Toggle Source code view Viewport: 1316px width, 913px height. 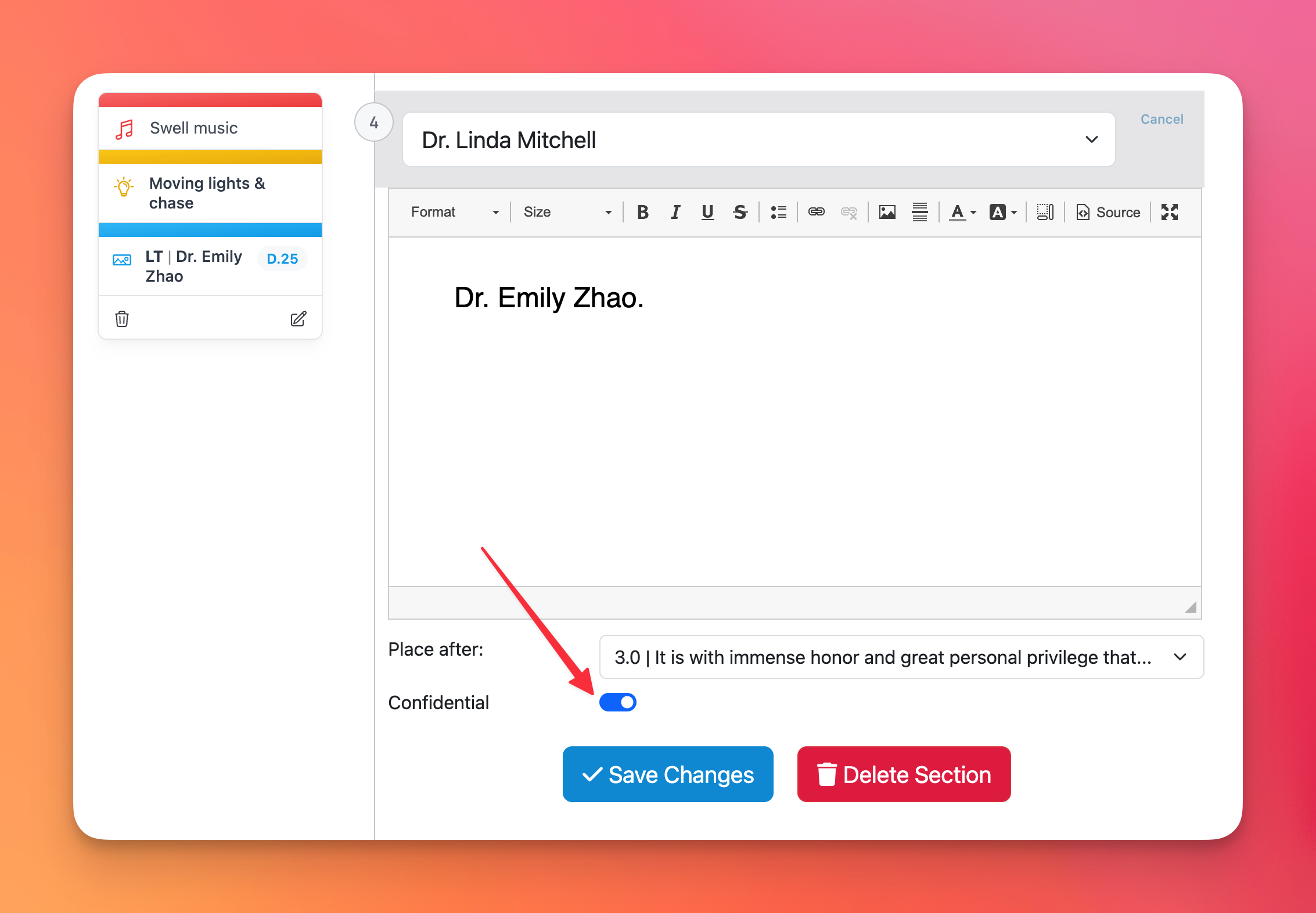1108,212
